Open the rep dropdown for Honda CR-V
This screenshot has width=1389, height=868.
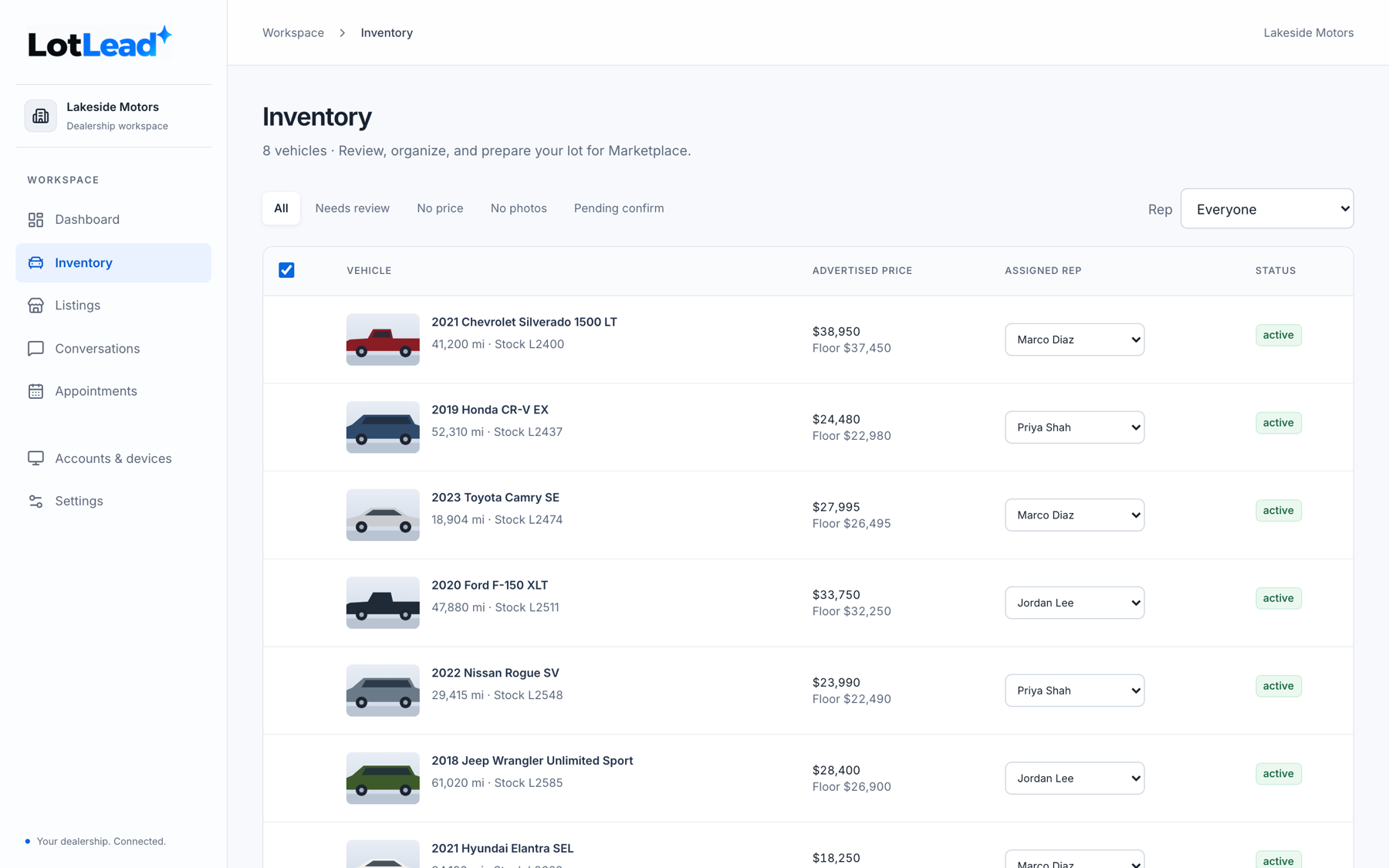coord(1074,427)
